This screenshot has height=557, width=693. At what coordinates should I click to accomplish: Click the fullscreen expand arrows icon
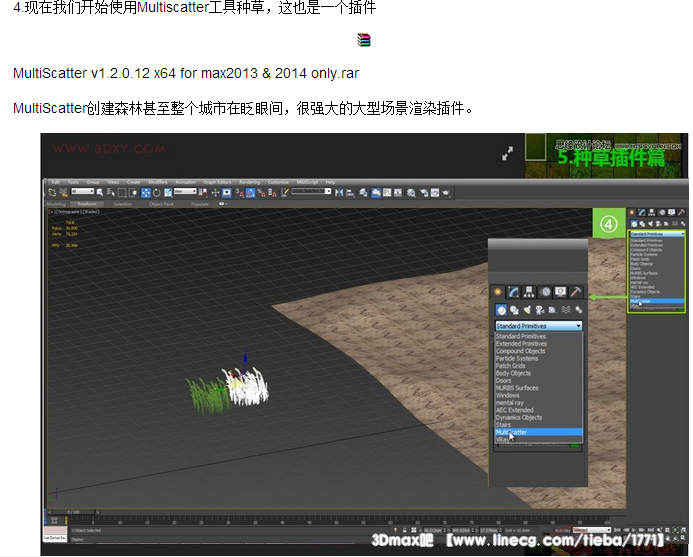[x=508, y=153]
